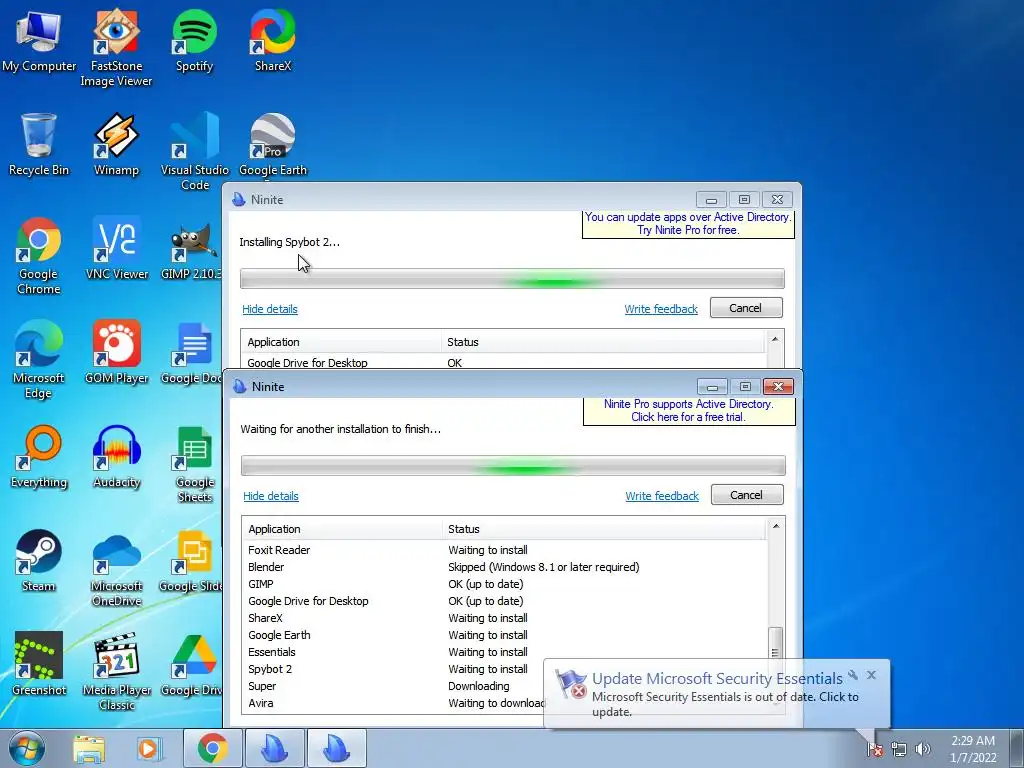Open the volume speaker tray icon
This screenshot has width=1024, height=768.
coord(923,749)
